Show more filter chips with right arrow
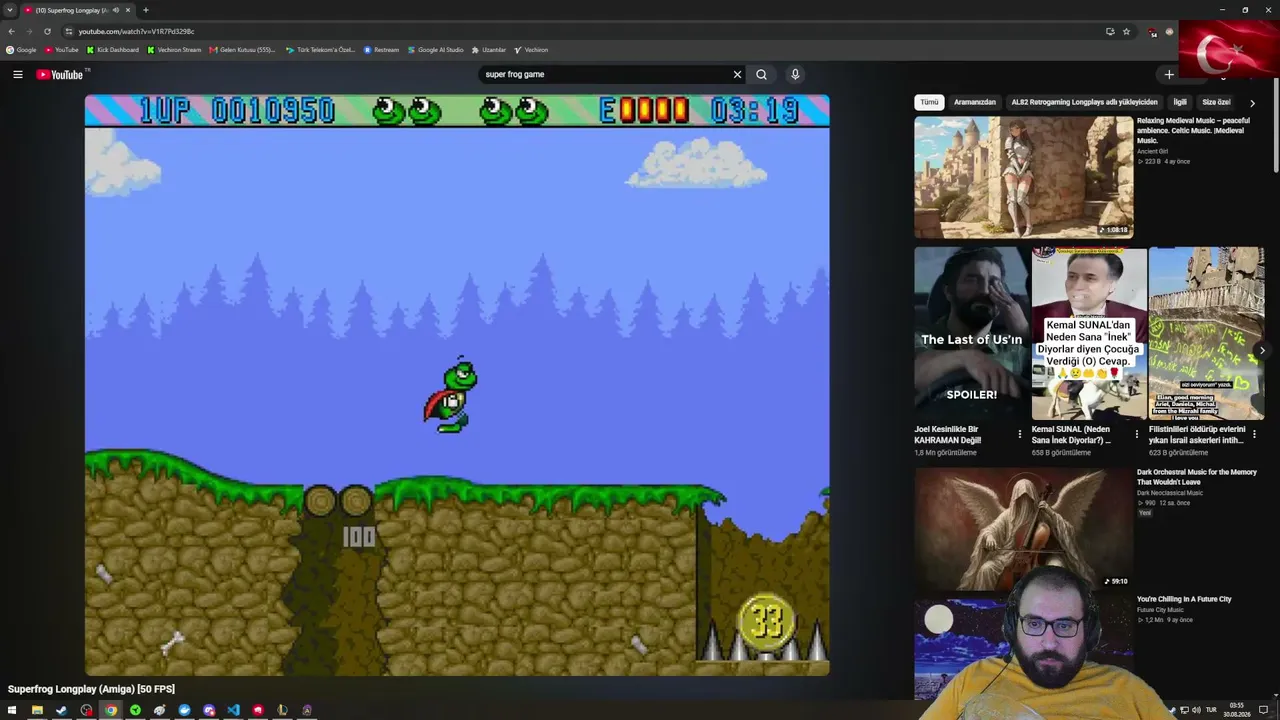The height and width of the screenshot is (720, 1280). (x=1252, y=103)
